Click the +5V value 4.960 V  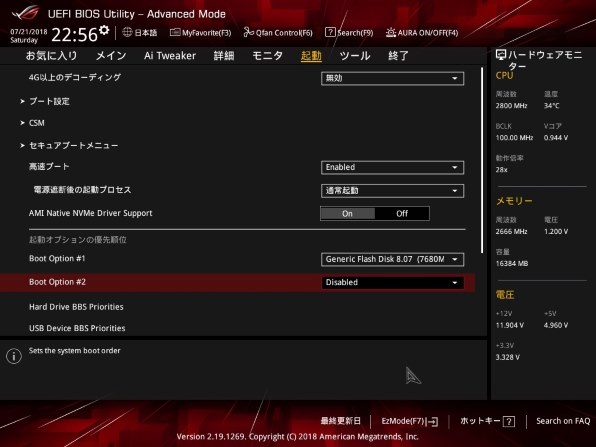(556, 325)
